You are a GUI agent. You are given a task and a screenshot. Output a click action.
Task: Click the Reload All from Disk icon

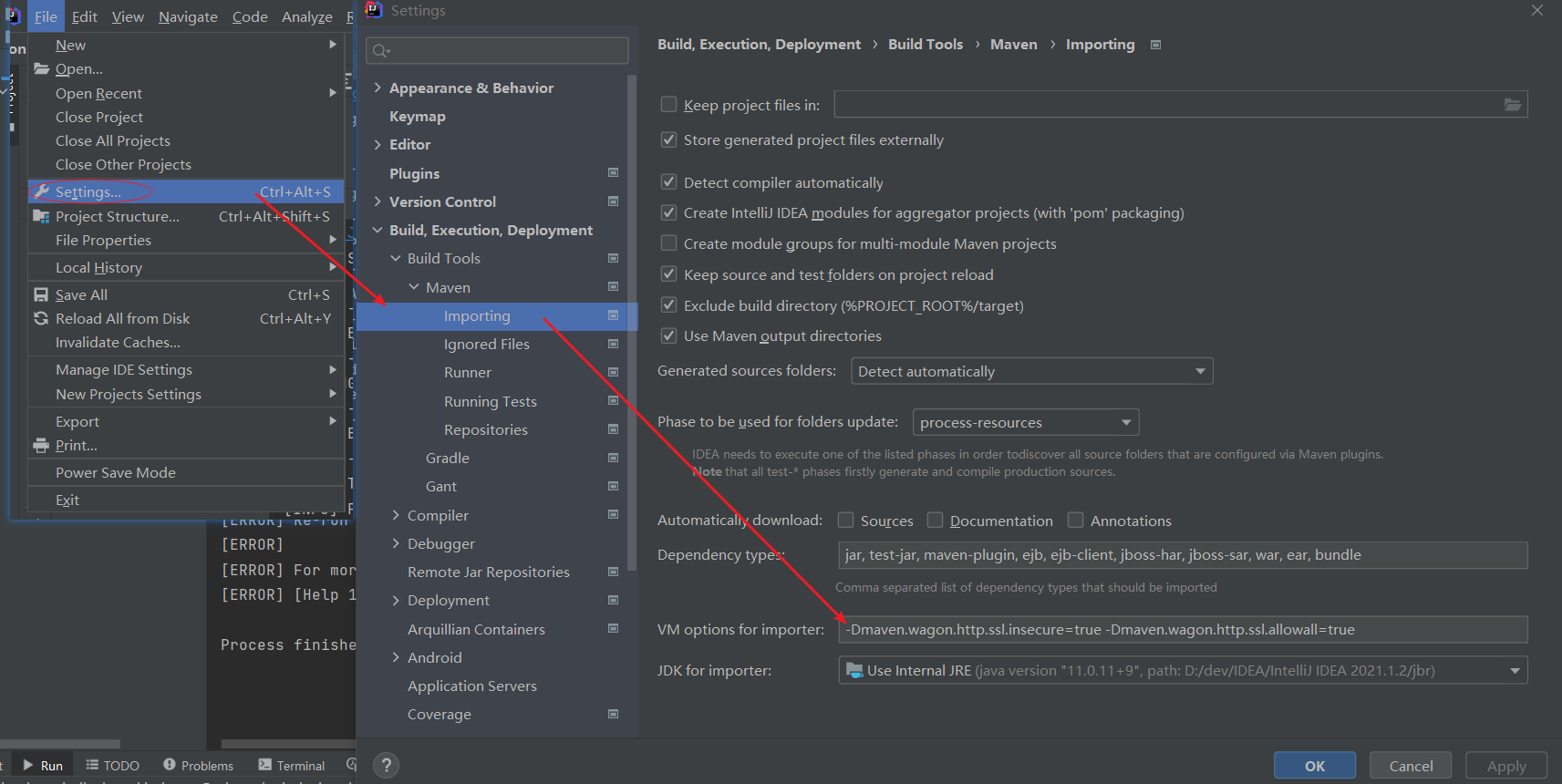pos(41,318)
